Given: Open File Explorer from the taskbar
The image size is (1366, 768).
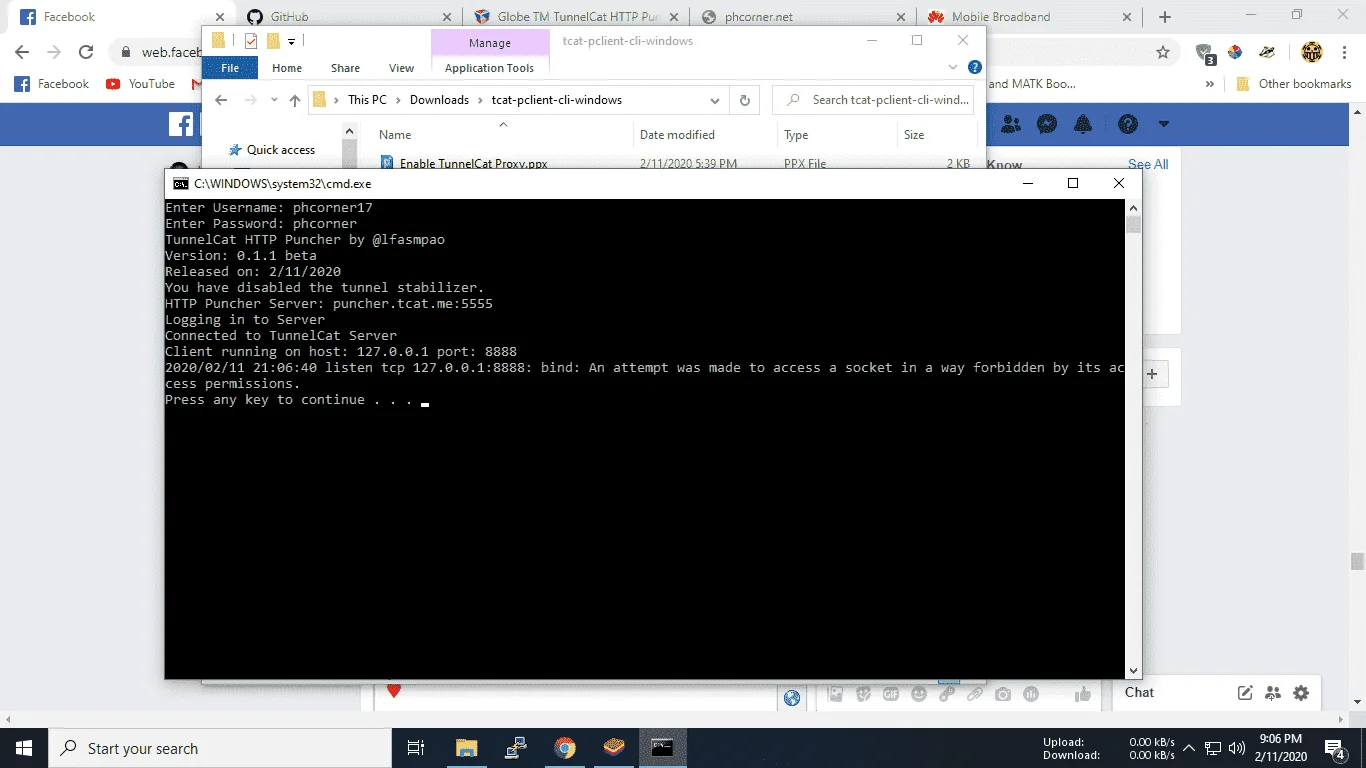Looking at the screenshot, I should tap(466, 748).
